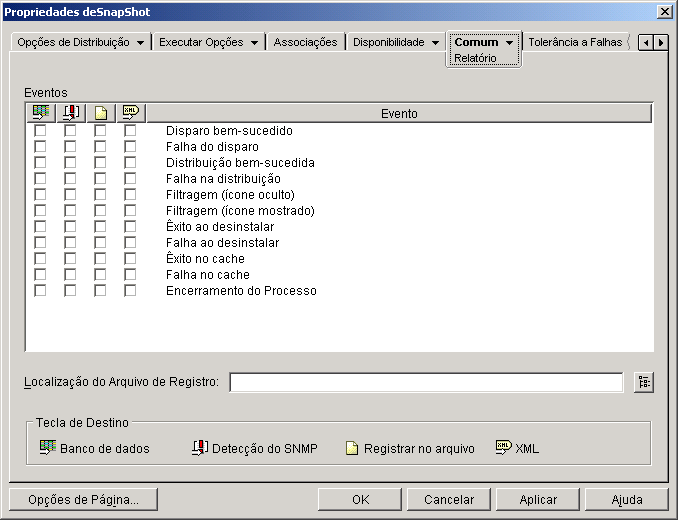Check SNMP box for Falha no cache

70,274
